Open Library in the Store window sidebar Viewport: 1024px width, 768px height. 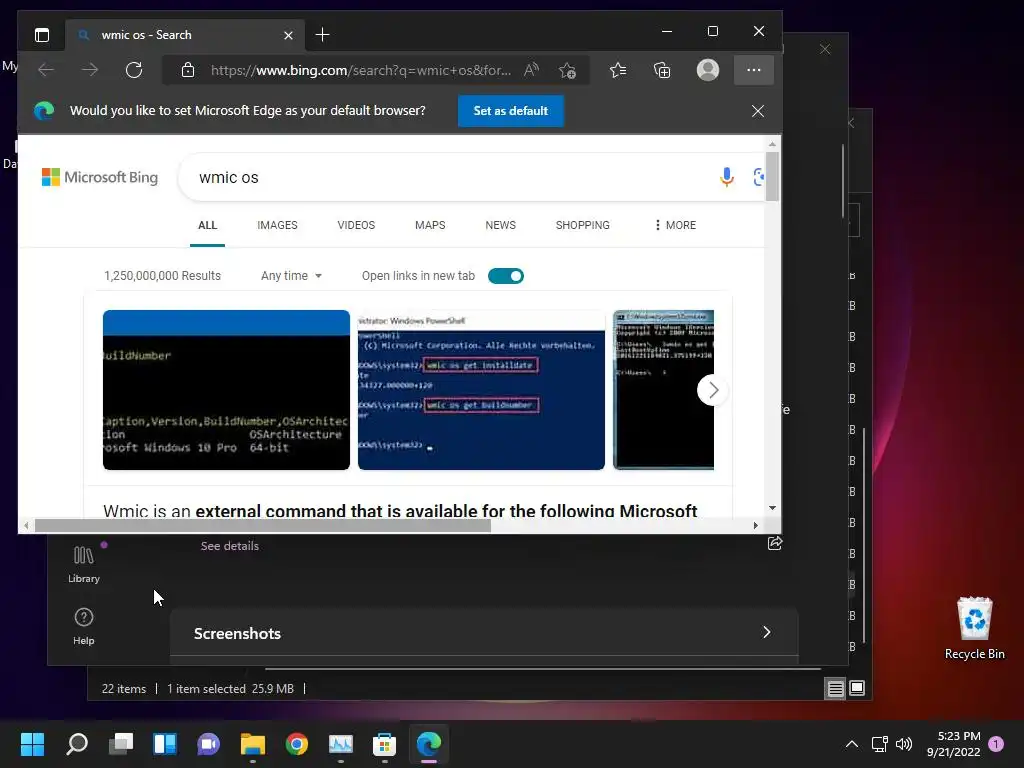click(84, 565)
